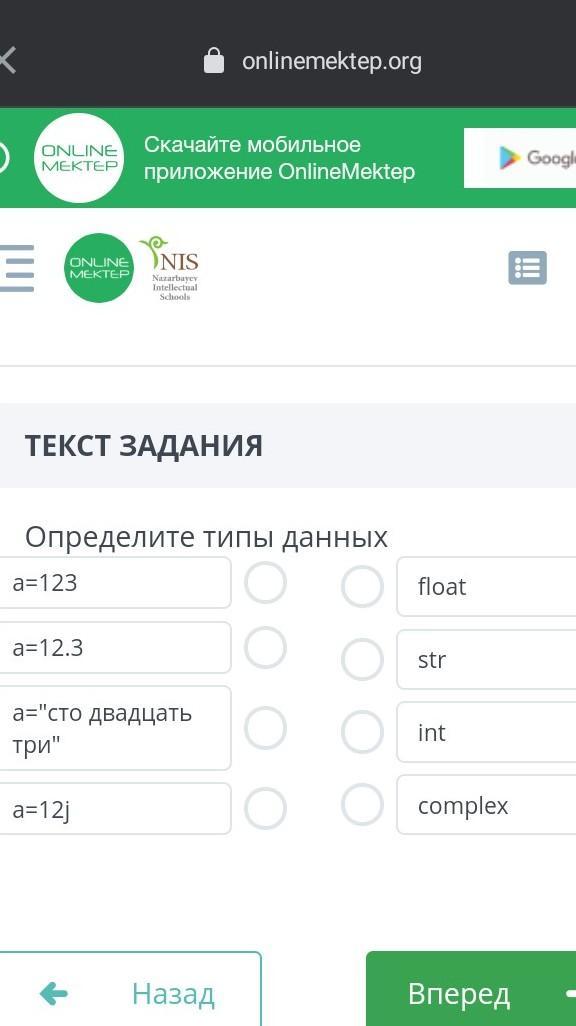Screen dimensions: 576x1026
Task: Open the task list icon
Action: (527, 268)
